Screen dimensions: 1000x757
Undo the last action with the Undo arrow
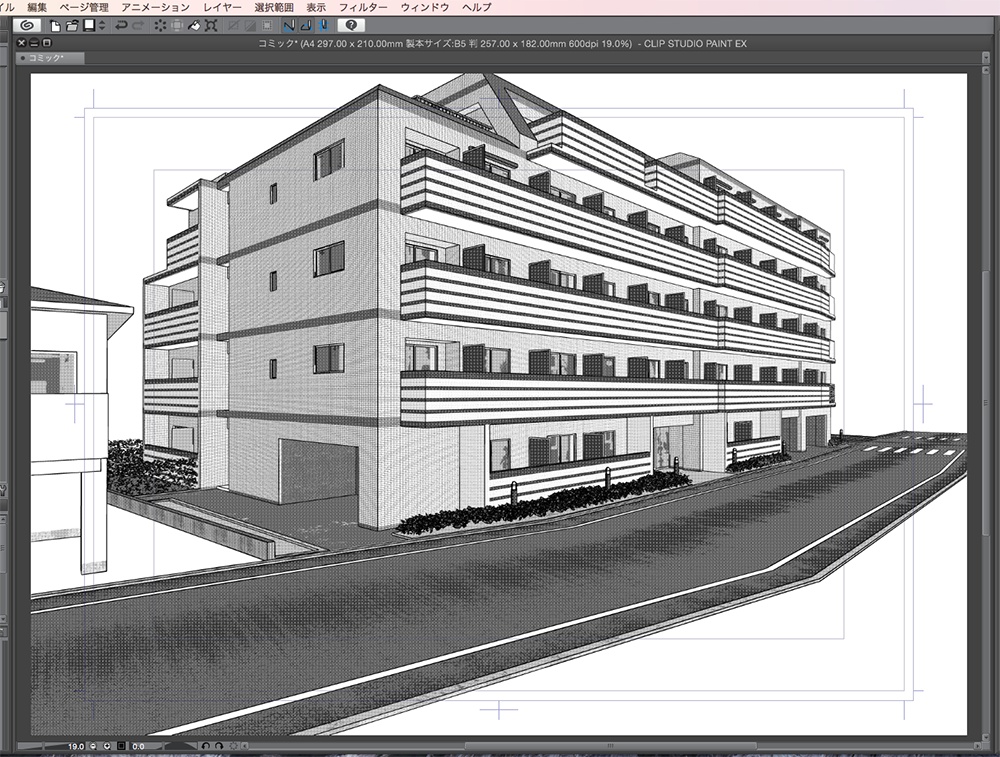tap(120, 26)
